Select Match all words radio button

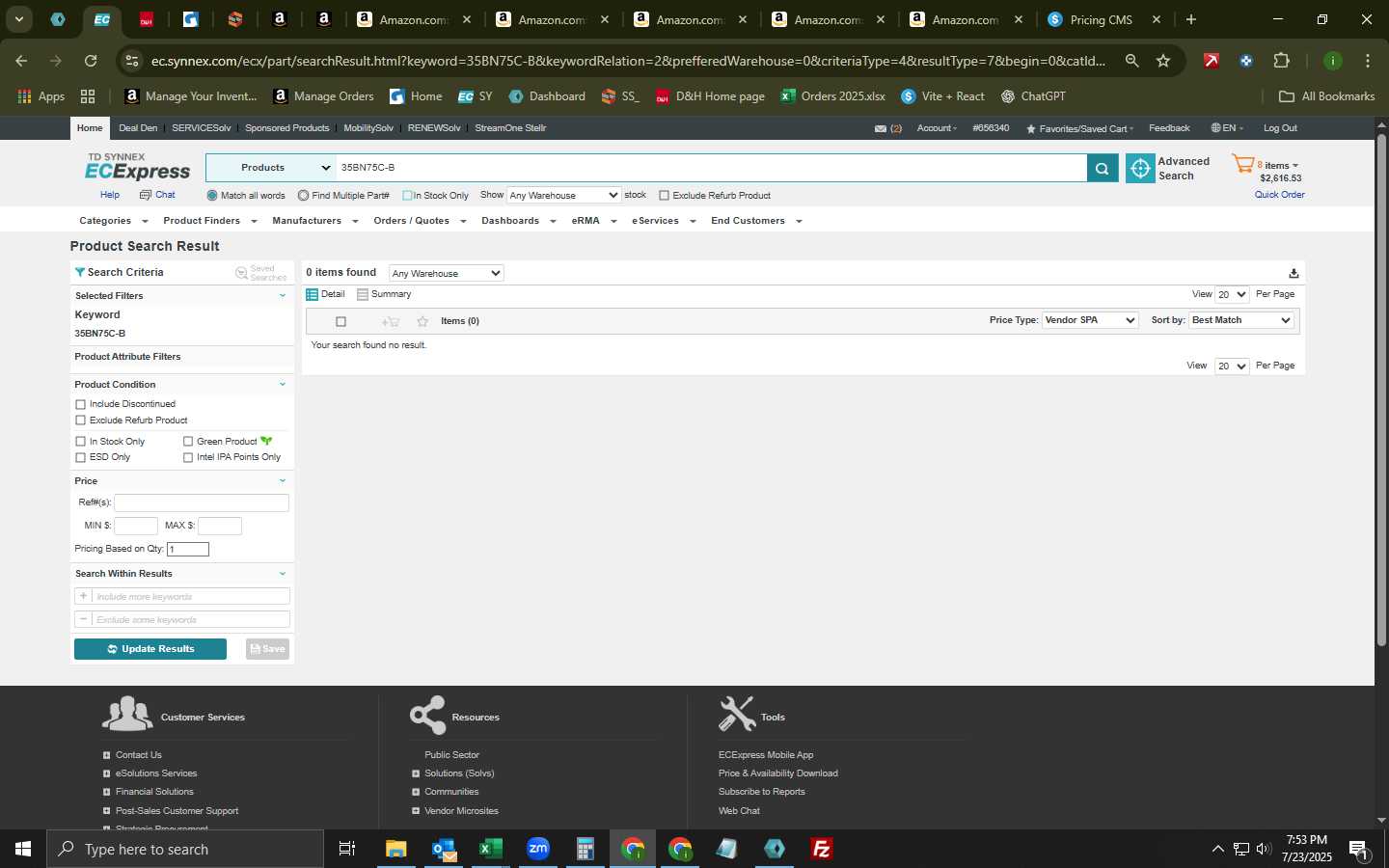pos(212,196)
